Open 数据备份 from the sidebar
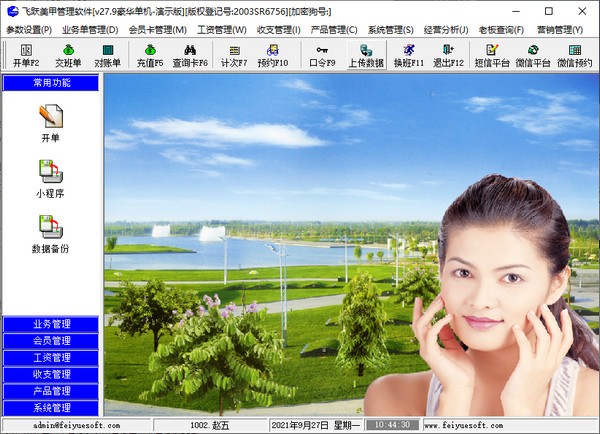Viewport: 600px width, 434px height. click(51, 233)
